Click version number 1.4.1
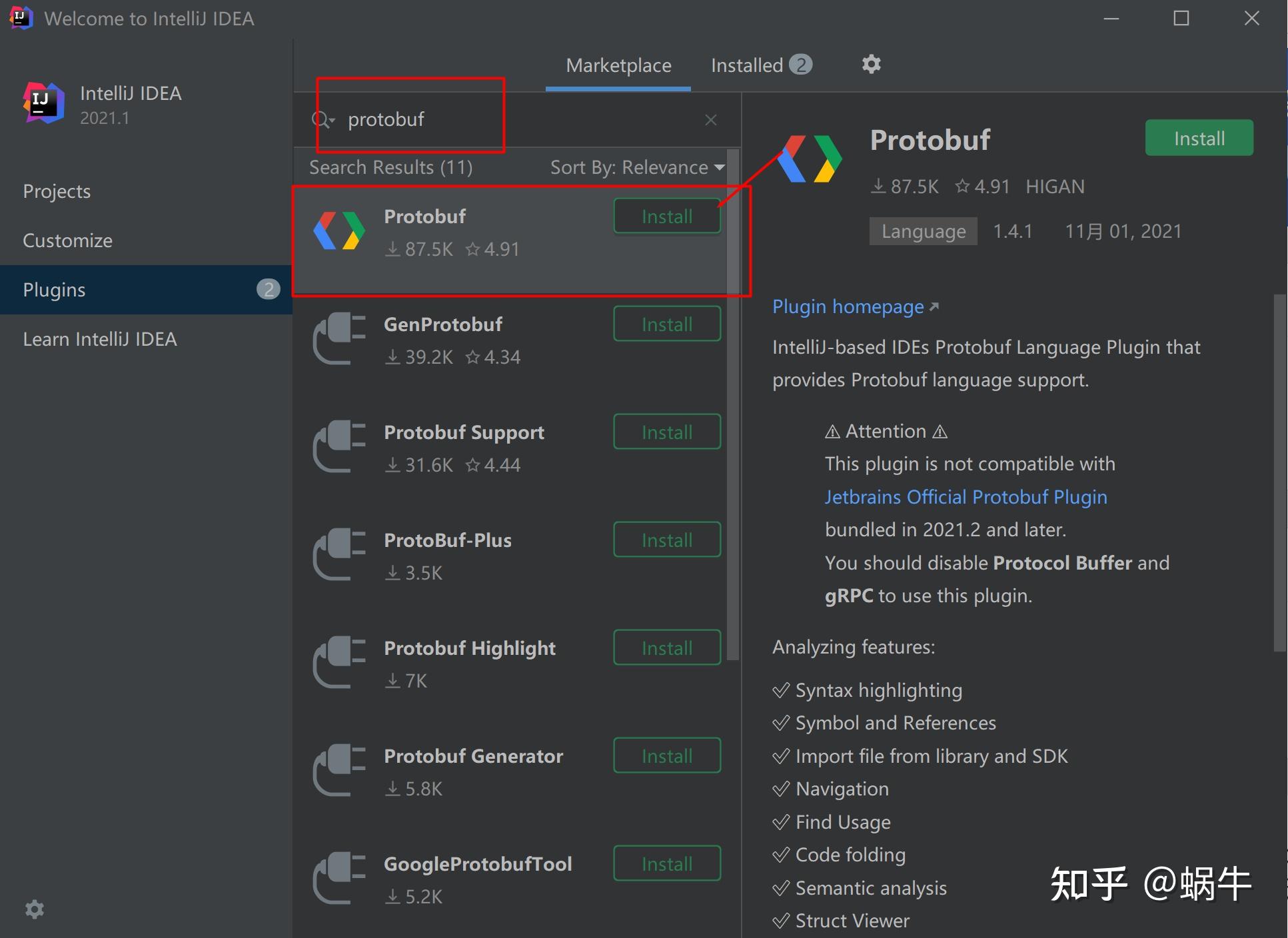The height and width of the screenshot is (938, 1288). click(x=1012, y=231)
